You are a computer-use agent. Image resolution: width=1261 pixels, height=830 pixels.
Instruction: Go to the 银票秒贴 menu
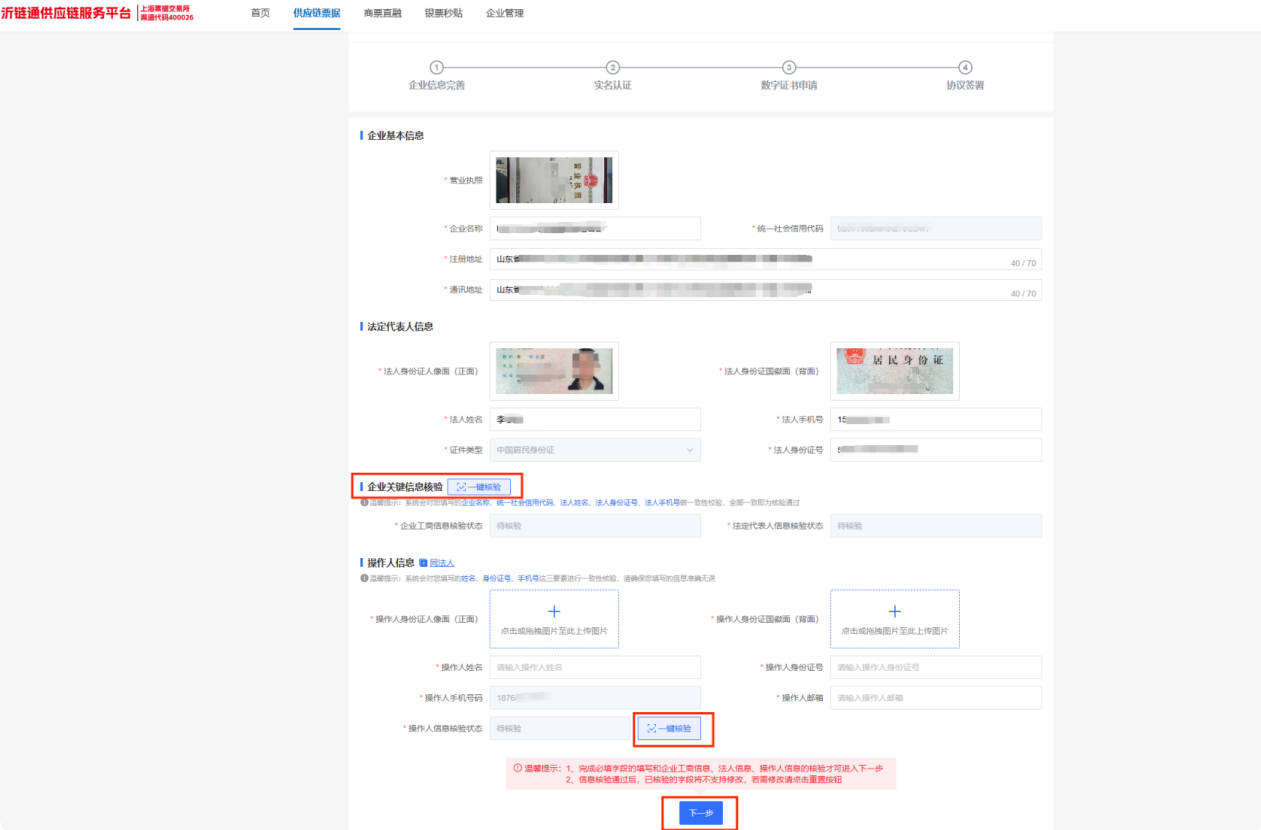pyautogui.click(x=444, y=13)
